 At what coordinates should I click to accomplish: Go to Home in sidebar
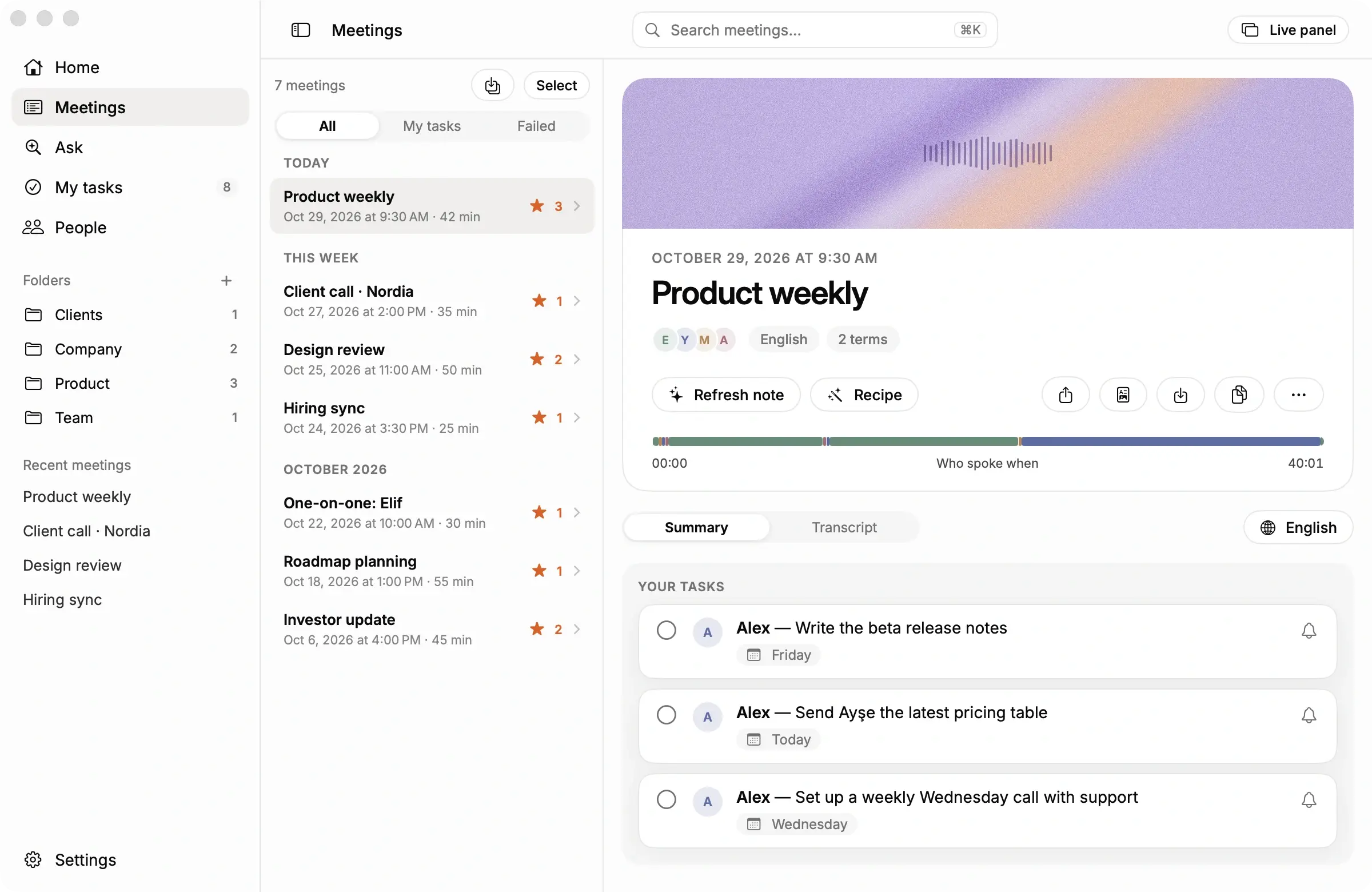[x=130, y=67]
